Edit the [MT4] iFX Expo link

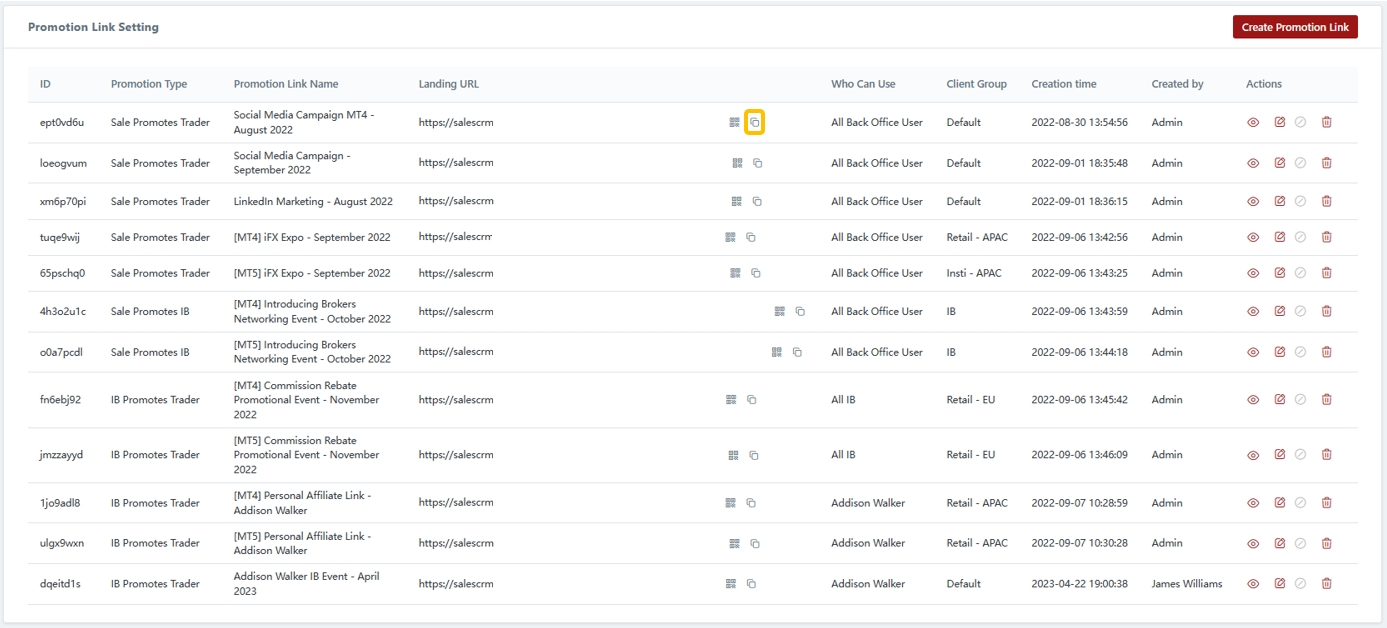pyautogui.click(x=1279, y=237)
